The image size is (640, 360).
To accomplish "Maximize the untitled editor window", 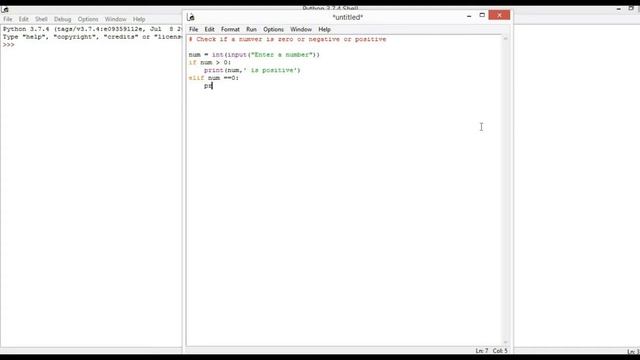I will (482, 15).
